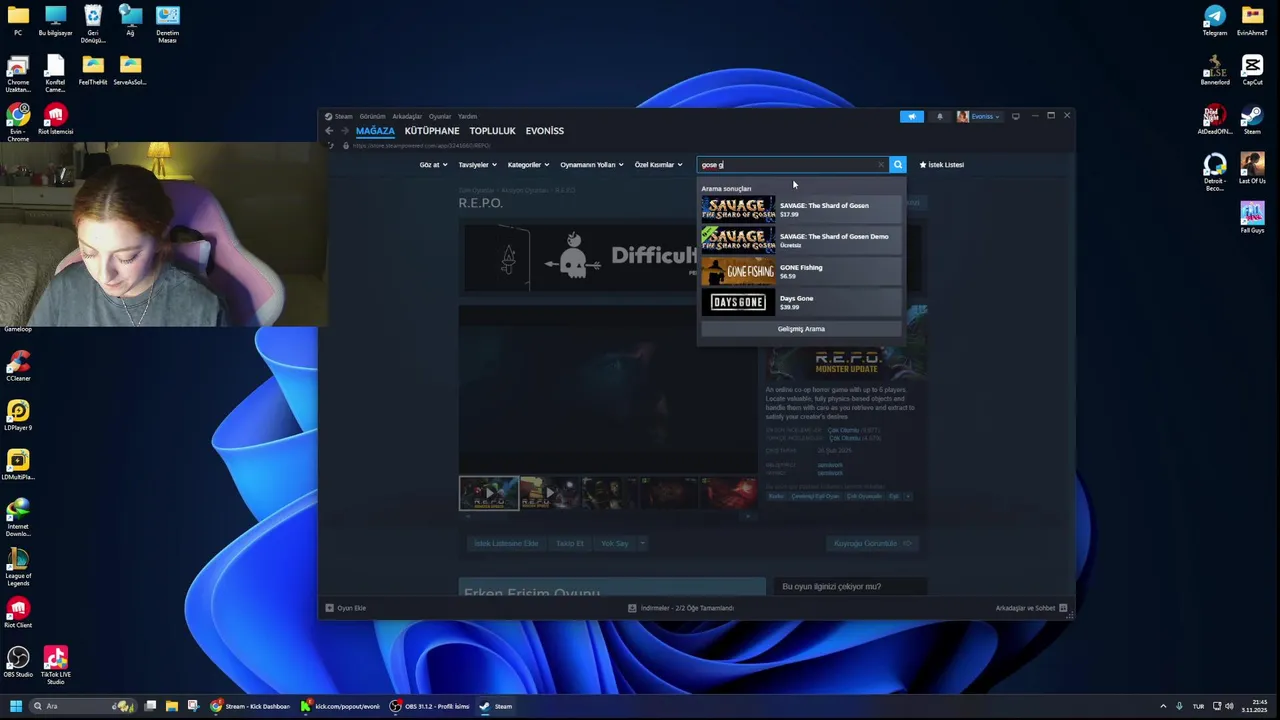Open File Explorer from the taskbar
This screenshot has height=720, width=1280.
point(171,706)
